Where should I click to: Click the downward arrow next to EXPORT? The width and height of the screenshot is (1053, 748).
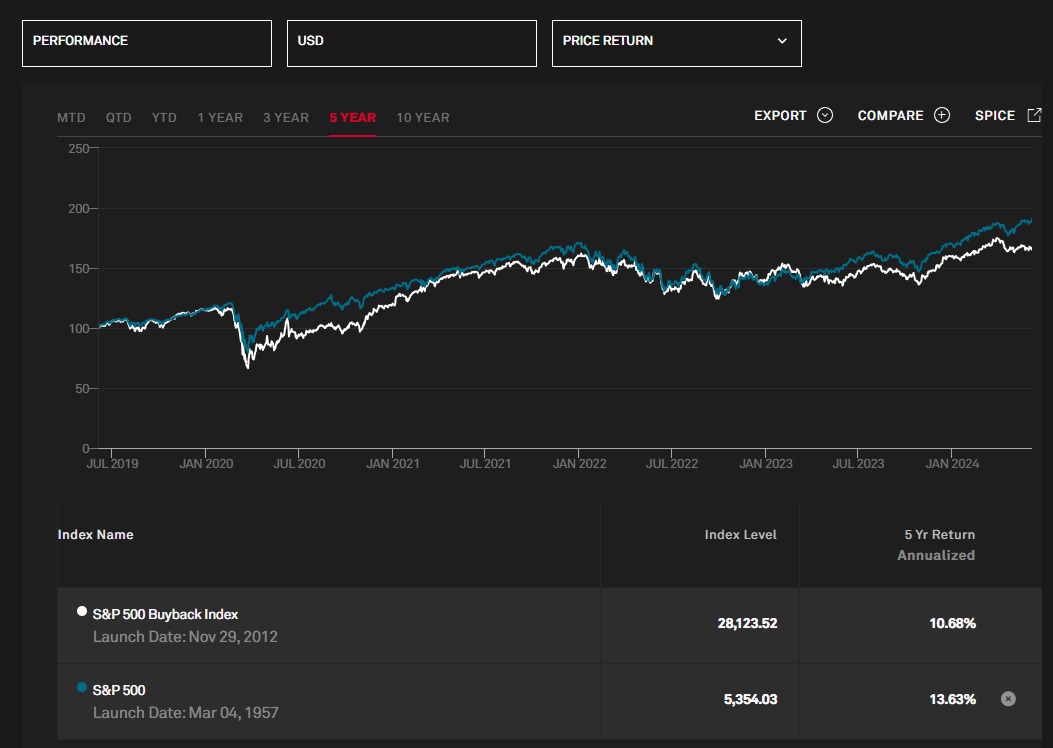click(826, 115)
